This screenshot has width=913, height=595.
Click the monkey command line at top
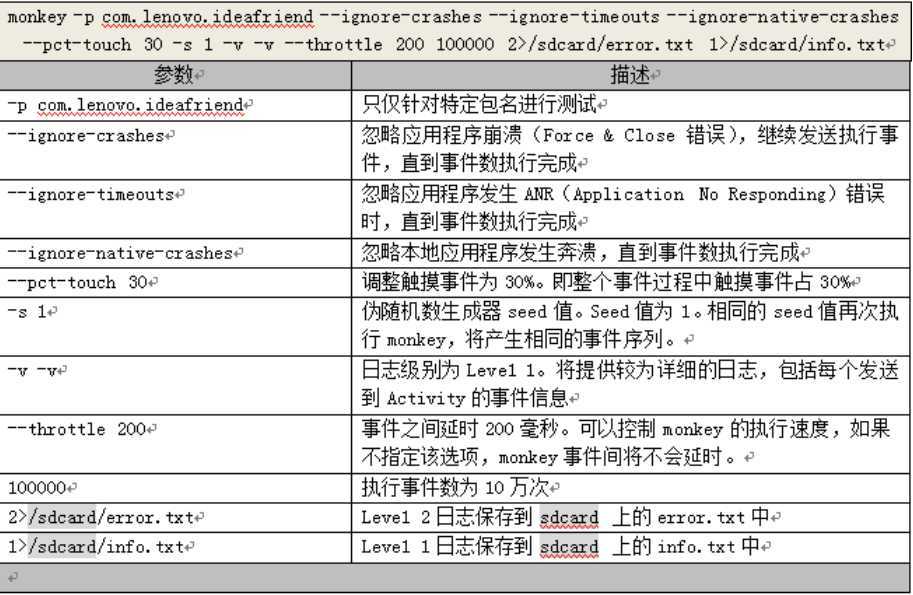click(x=454, y=30)
